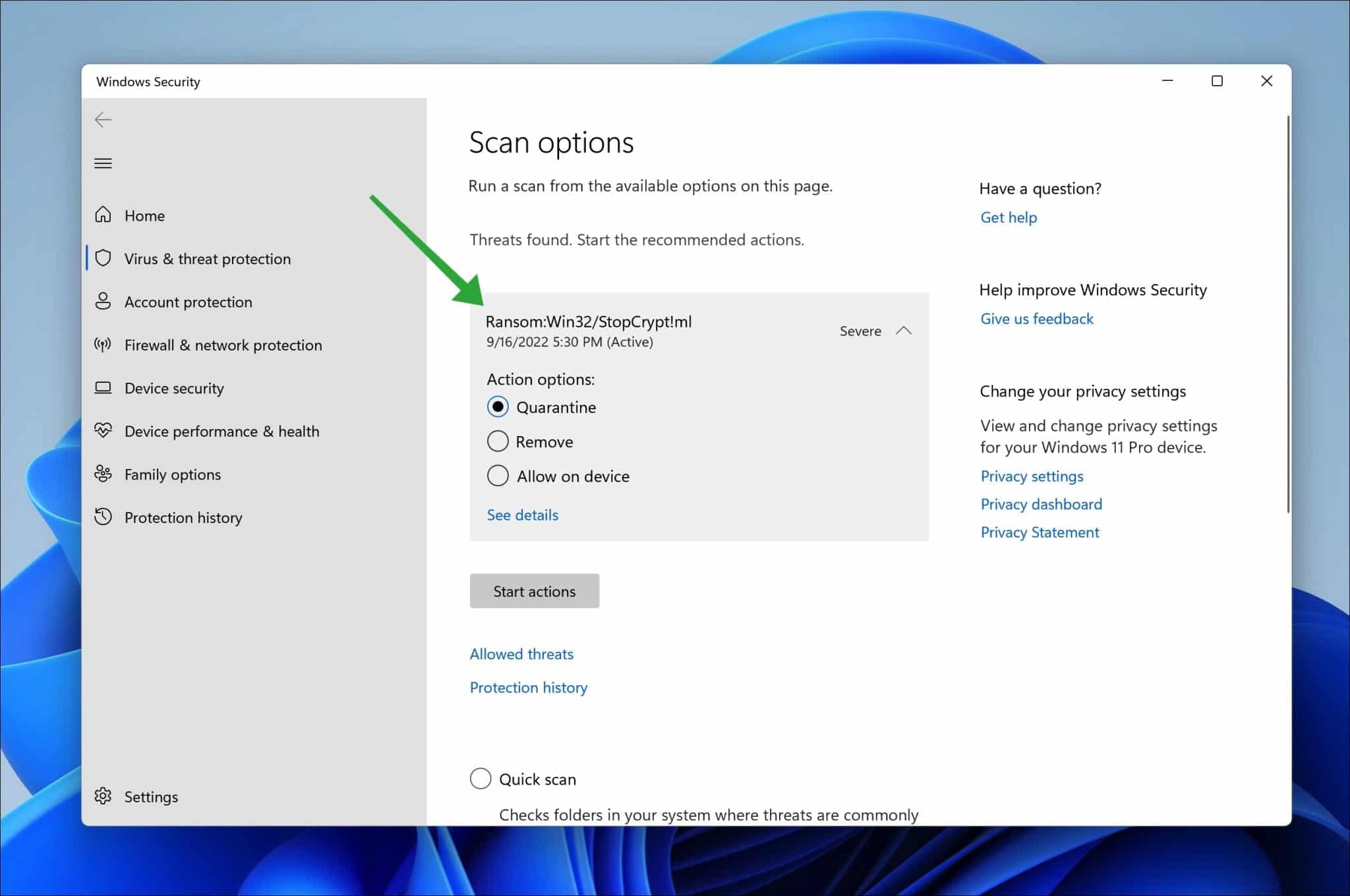Image resolution: width=1350 pixels, height=896 pixels.
Task: Select Allow on device for the threat
Action: click(498, 476)
